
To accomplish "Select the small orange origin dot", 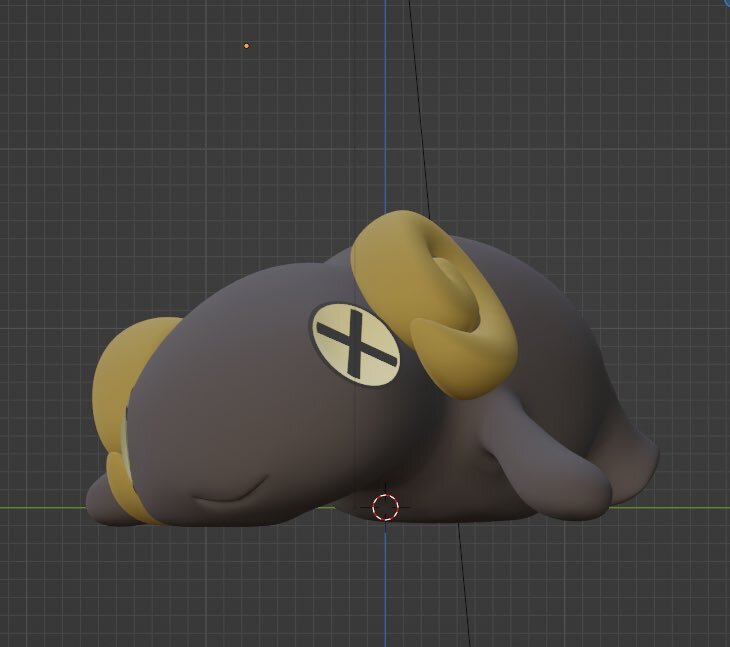I will click(x=246, y=46).
